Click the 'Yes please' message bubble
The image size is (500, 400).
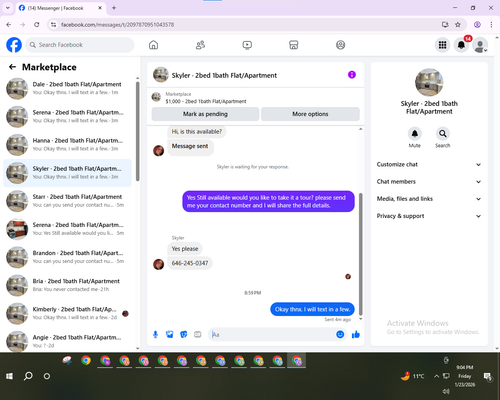pos(185,249)
